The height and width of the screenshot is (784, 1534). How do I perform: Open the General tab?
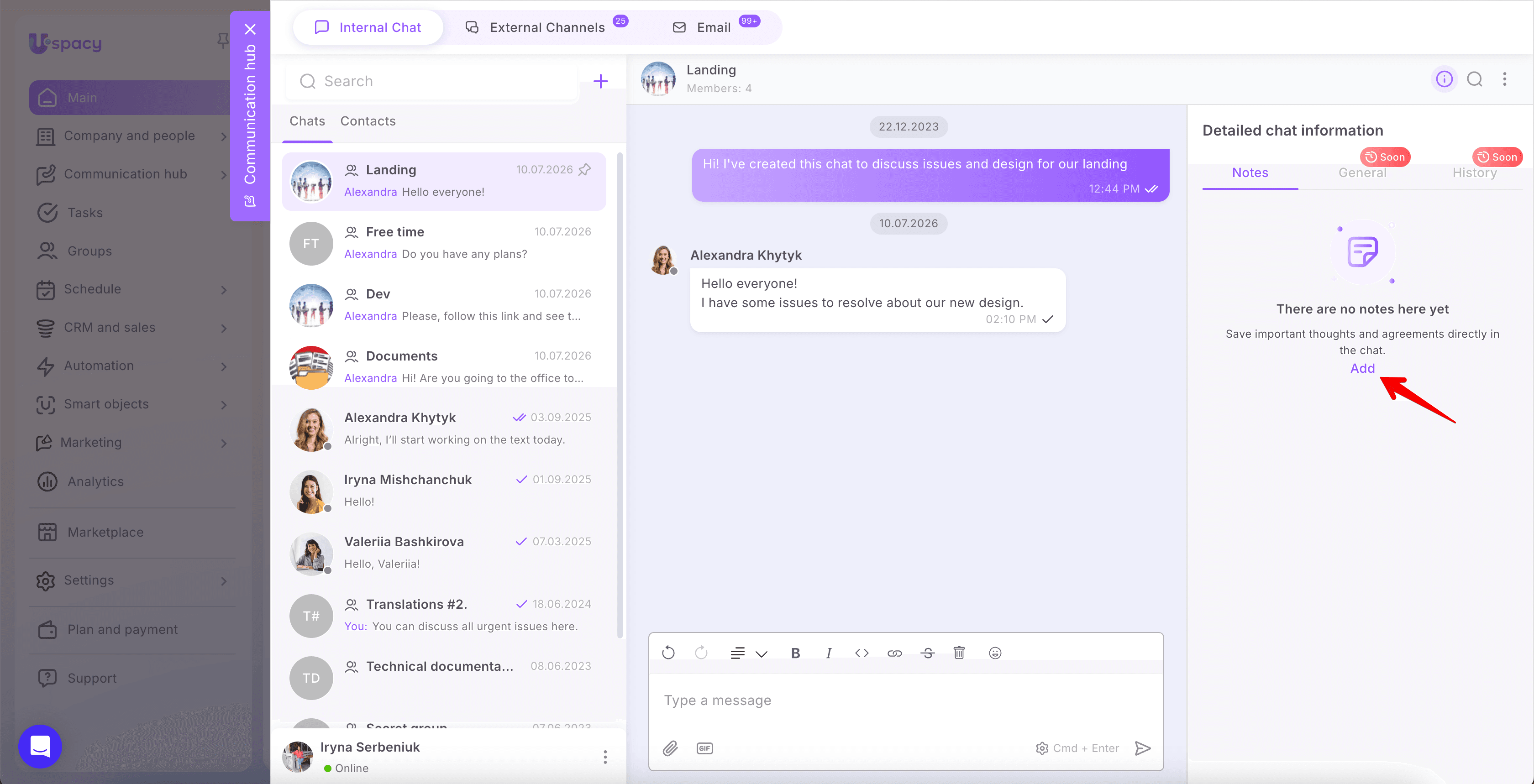1362,173
